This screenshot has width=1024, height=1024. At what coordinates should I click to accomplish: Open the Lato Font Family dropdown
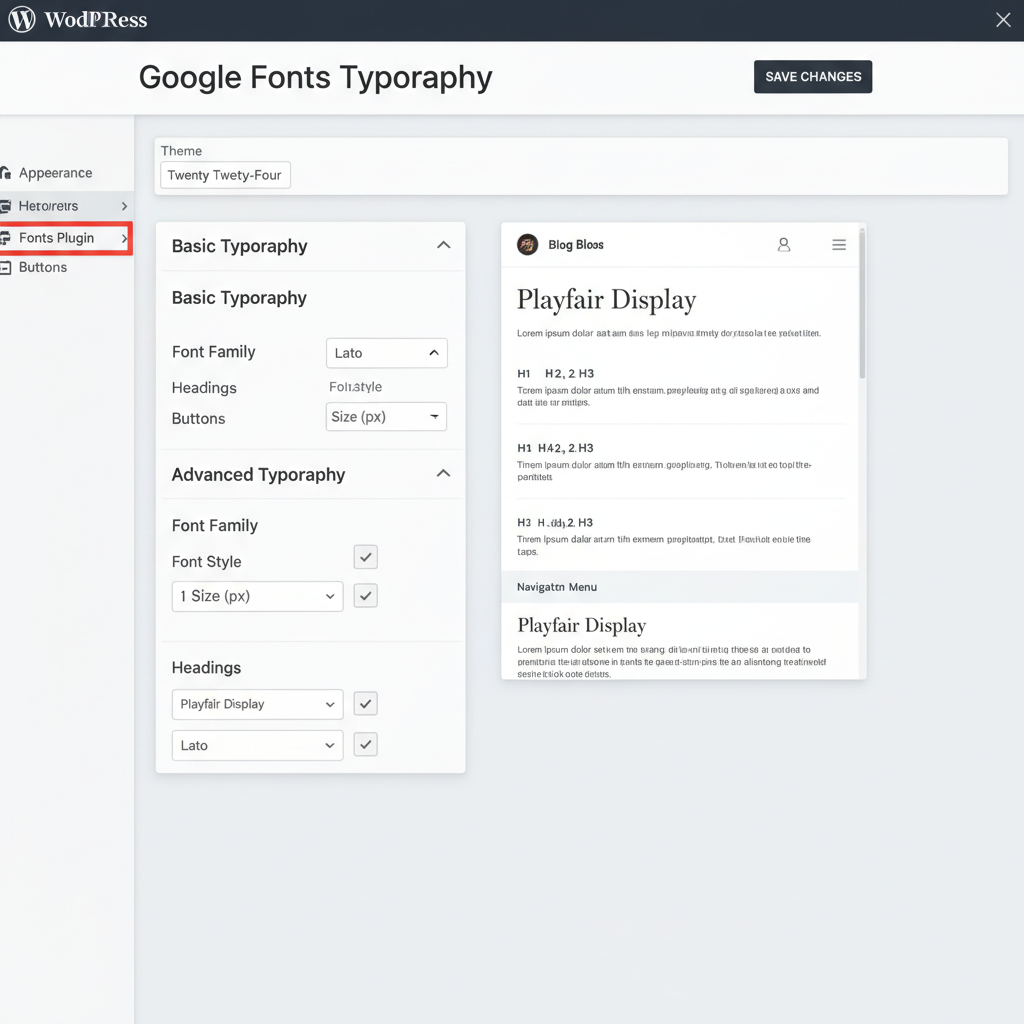(x=386, y=352)
